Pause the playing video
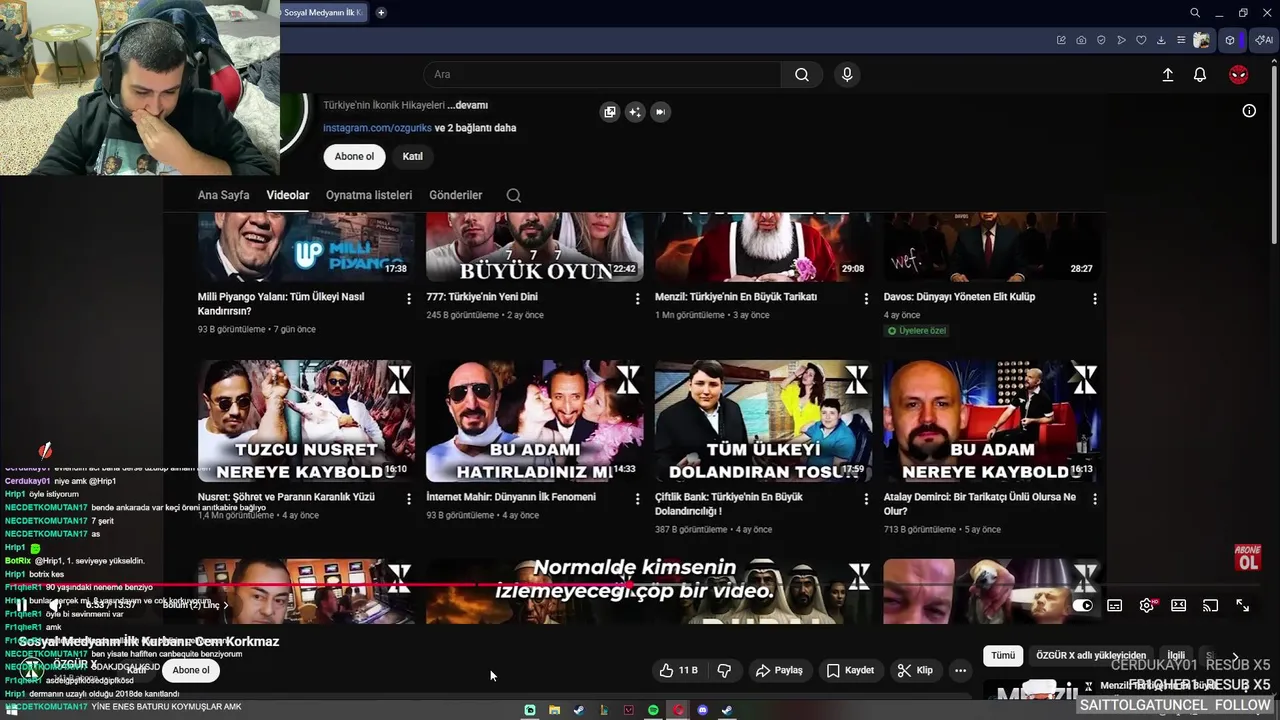Viewport: 1280px width, 720px height. click(22, 605)
